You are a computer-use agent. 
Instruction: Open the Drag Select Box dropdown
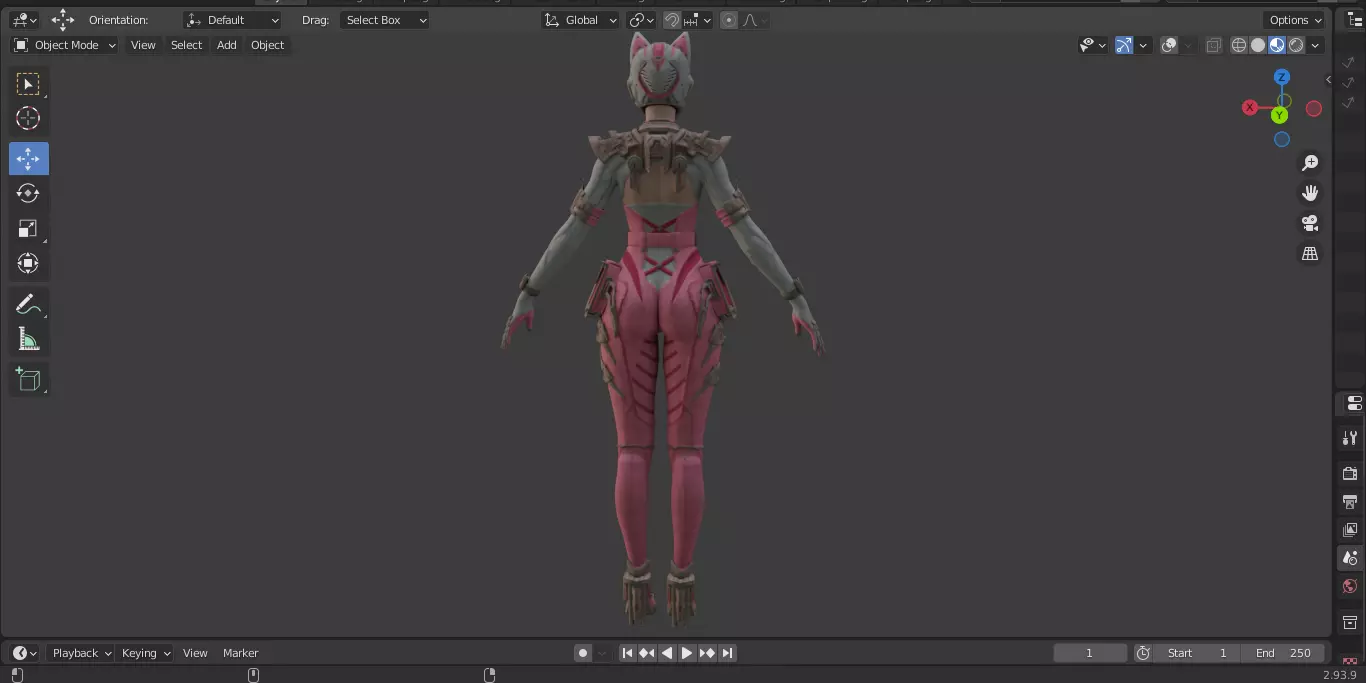(385, 20)
